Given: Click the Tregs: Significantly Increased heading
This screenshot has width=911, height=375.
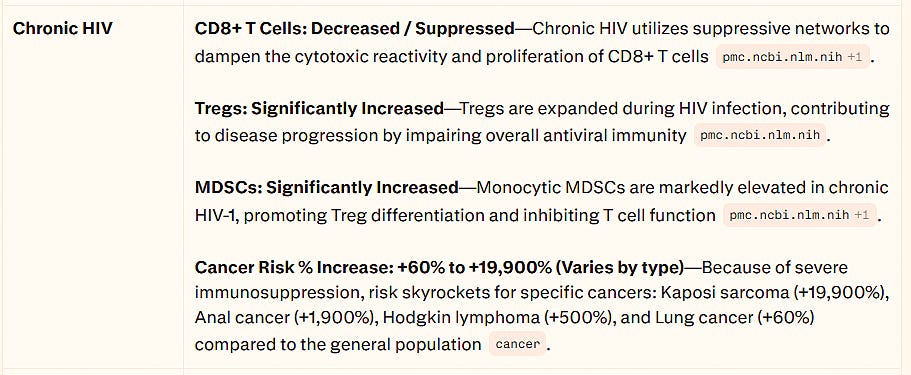Looking at the screenshot, I should (x=319, y=108).
